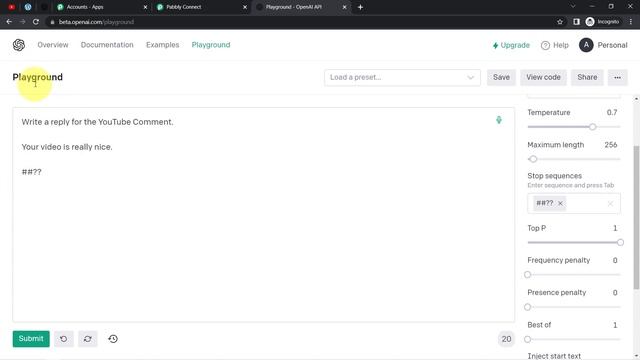Go back in the browser
The image size is (640, 360).
point(9,22)
